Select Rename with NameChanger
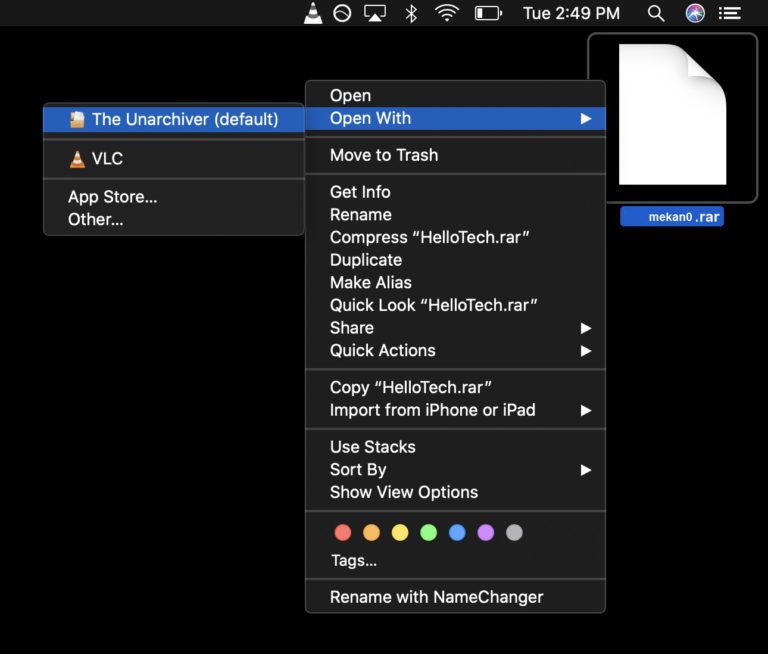 pos(436,597)
